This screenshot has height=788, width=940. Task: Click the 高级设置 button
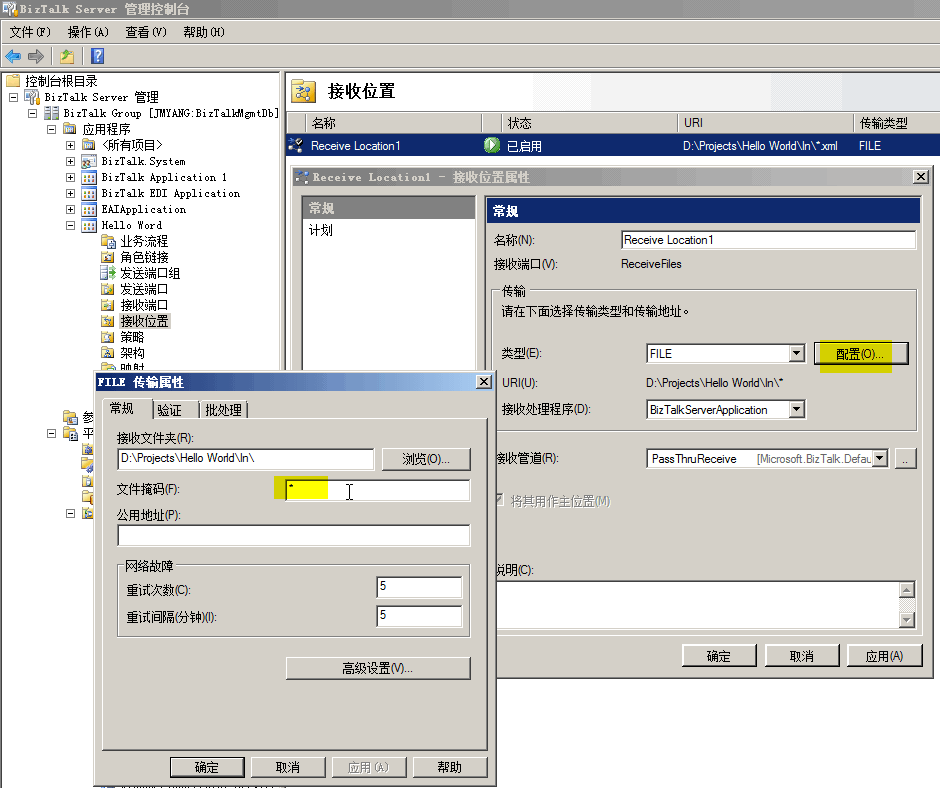[378, 668]
